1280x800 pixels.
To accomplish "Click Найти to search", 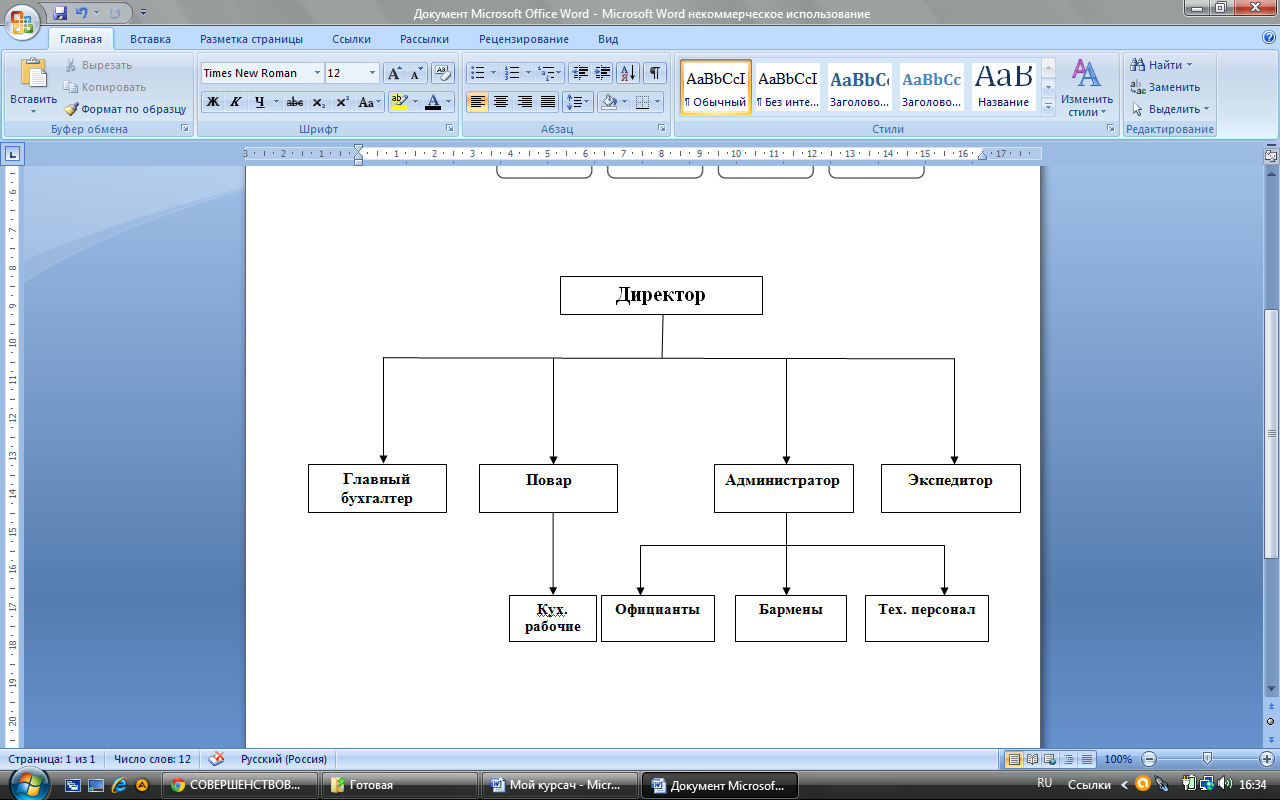I will click(x=1161, y=65).
